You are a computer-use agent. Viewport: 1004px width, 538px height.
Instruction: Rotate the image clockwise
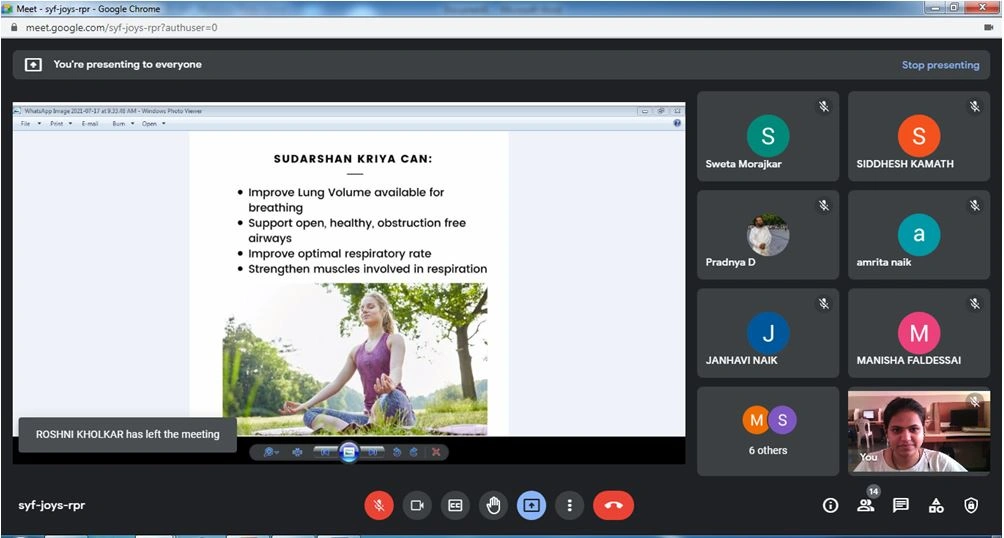click(x=414, y=452)
